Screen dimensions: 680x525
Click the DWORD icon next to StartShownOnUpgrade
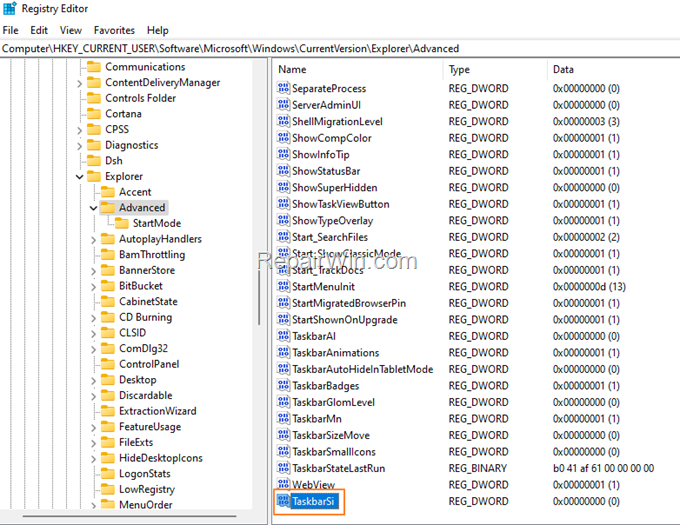(x=283, y=319)
